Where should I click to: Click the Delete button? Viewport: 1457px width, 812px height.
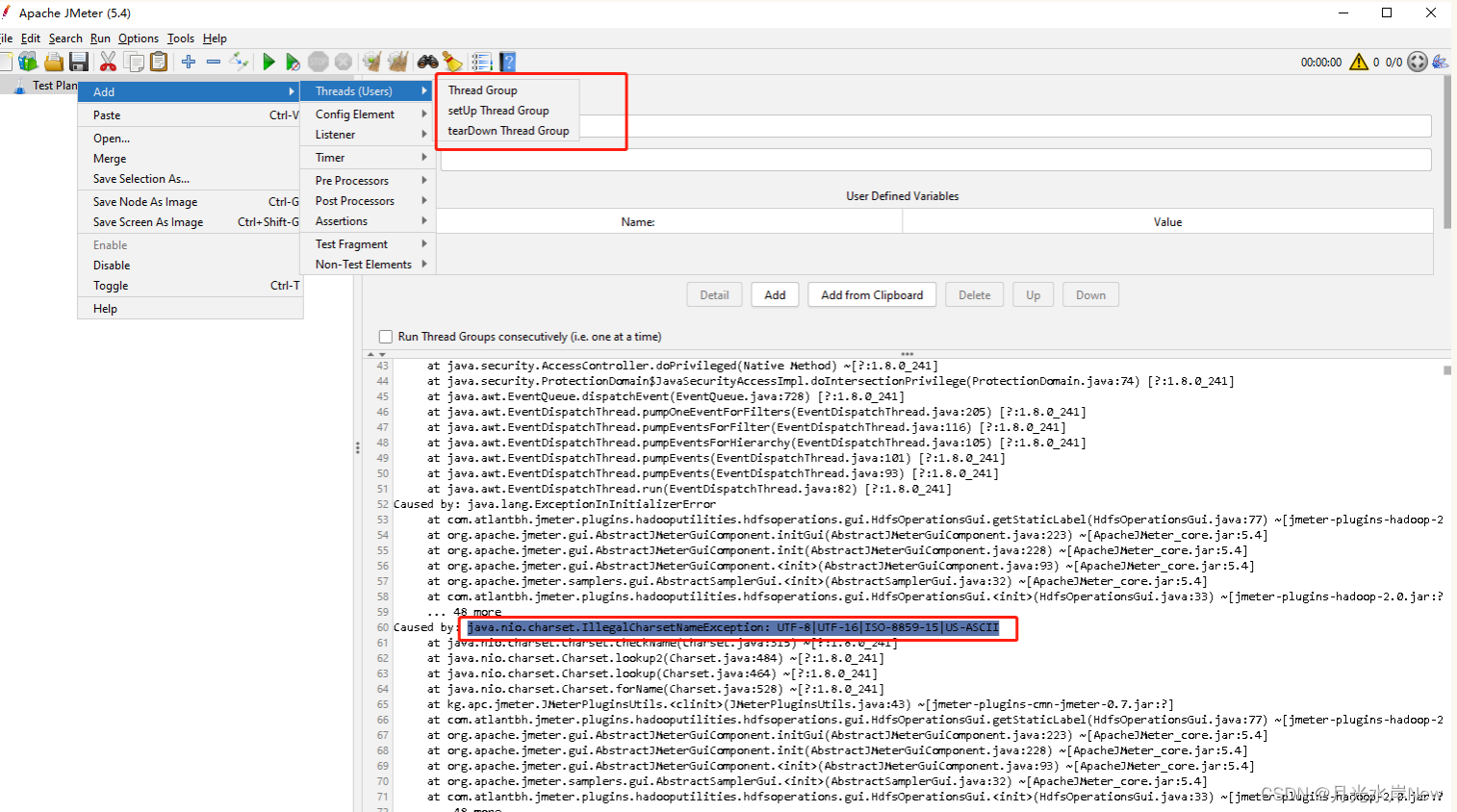(974, 295)
